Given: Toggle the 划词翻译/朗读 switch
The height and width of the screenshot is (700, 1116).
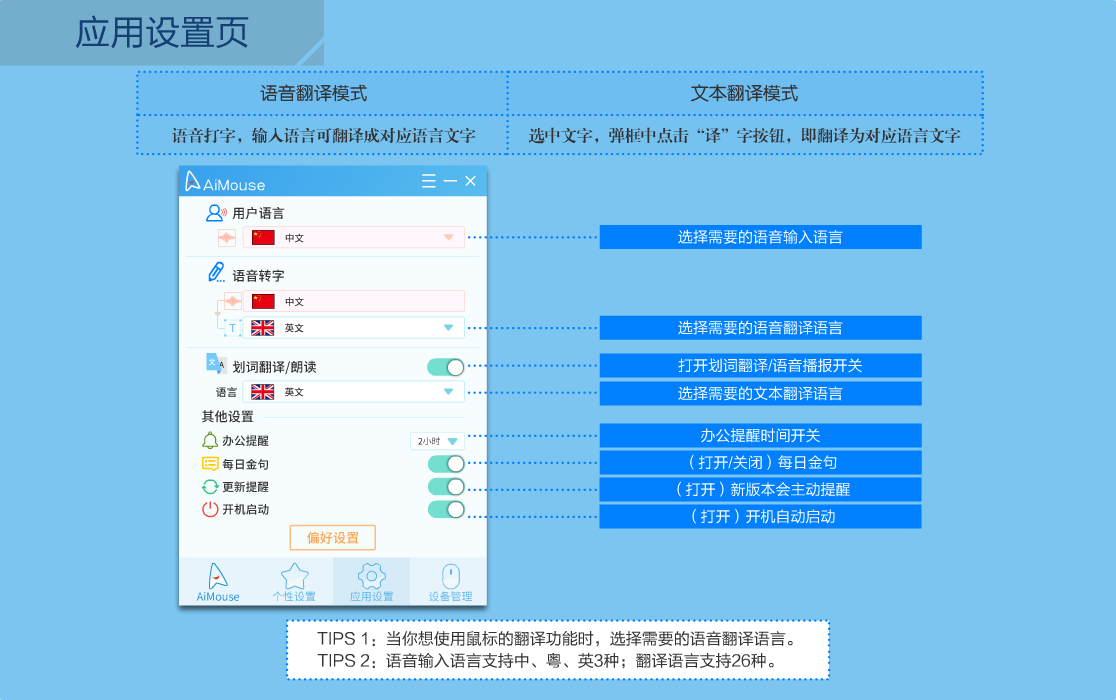Looking at the screenshot, I should (446, 367).
